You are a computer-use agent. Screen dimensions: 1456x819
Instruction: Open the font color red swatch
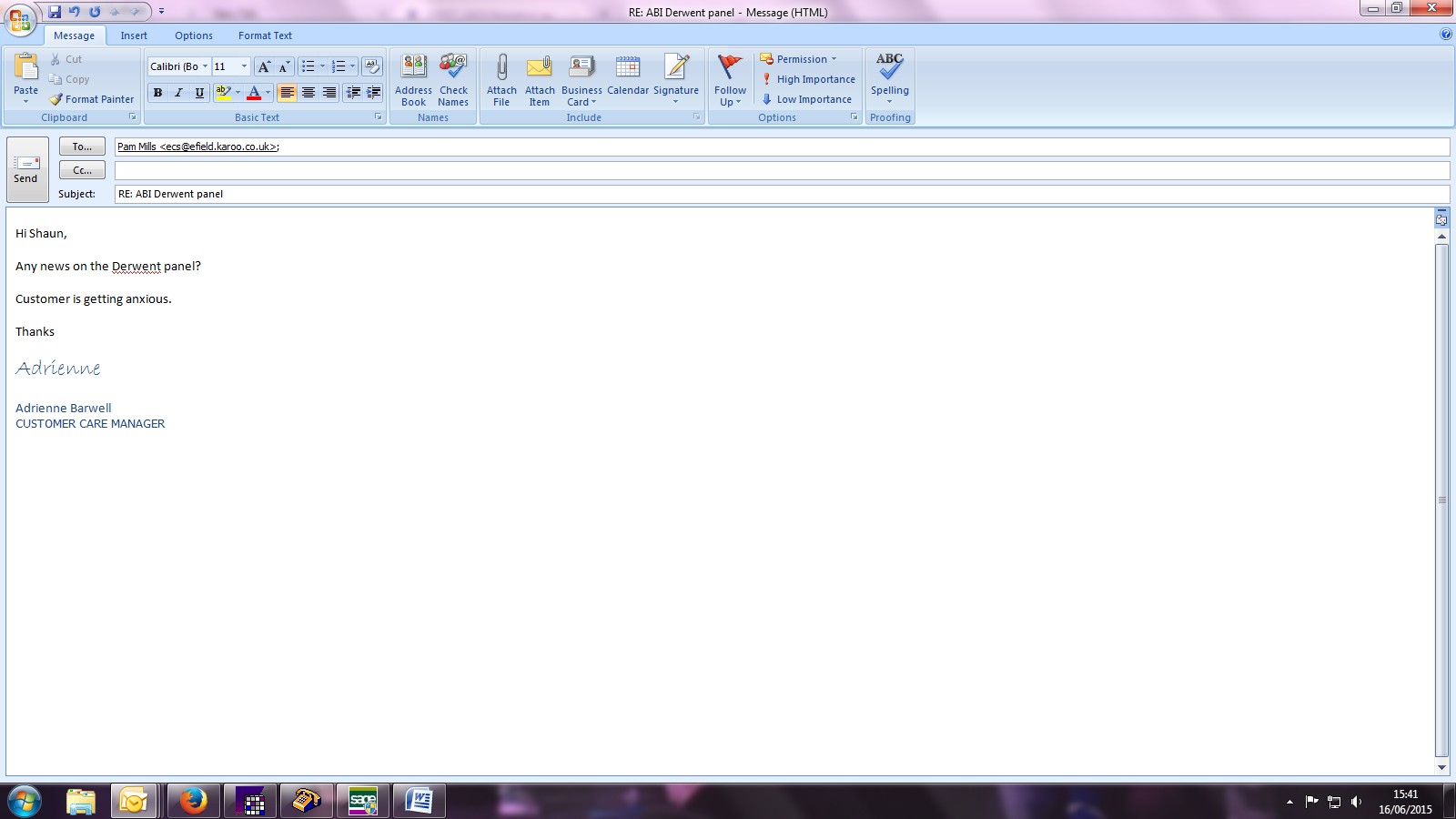pos(254,93)
